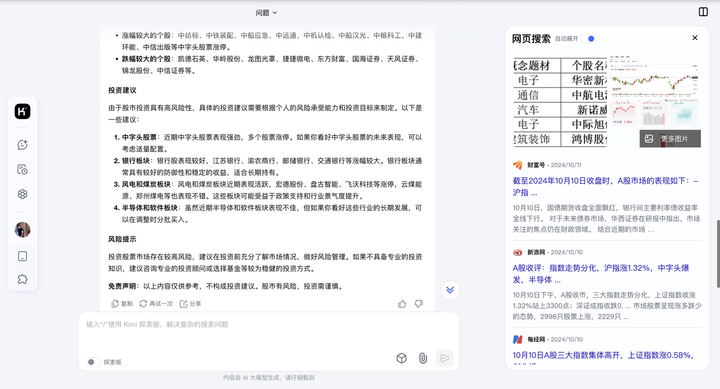The image size is (720, 389).
Task: Click the 内容由 AI 大模型生成 footer notice
Action: (x=269, y=378)
